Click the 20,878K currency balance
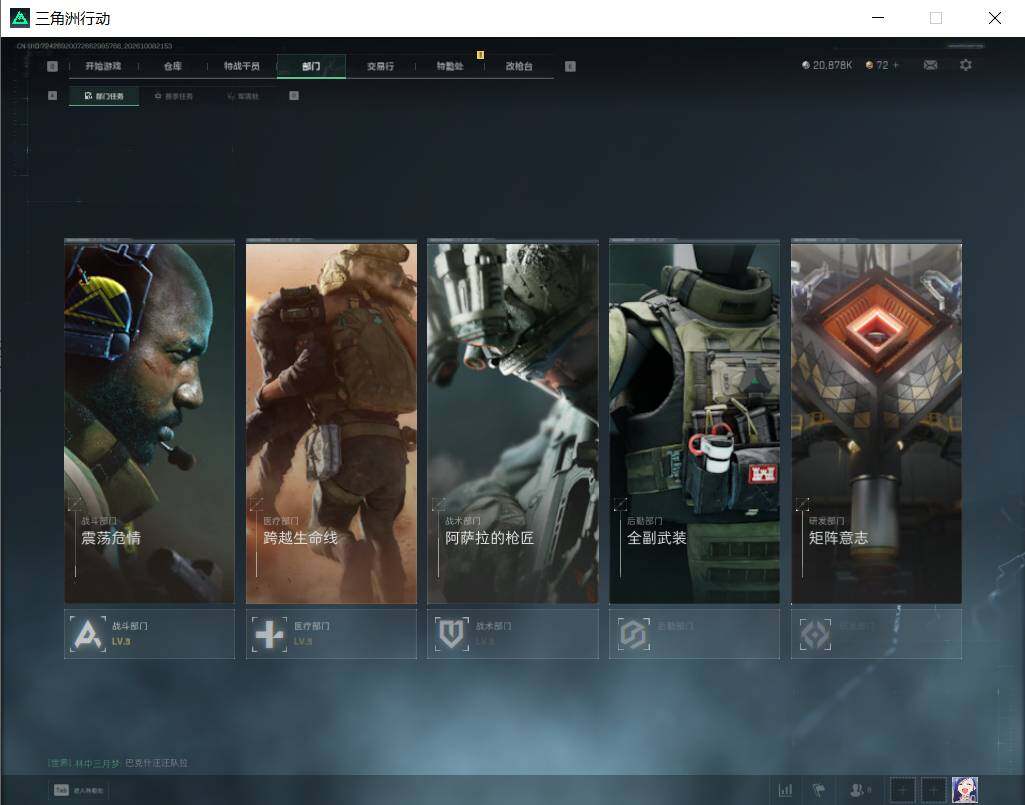 [x=832, y=65]
